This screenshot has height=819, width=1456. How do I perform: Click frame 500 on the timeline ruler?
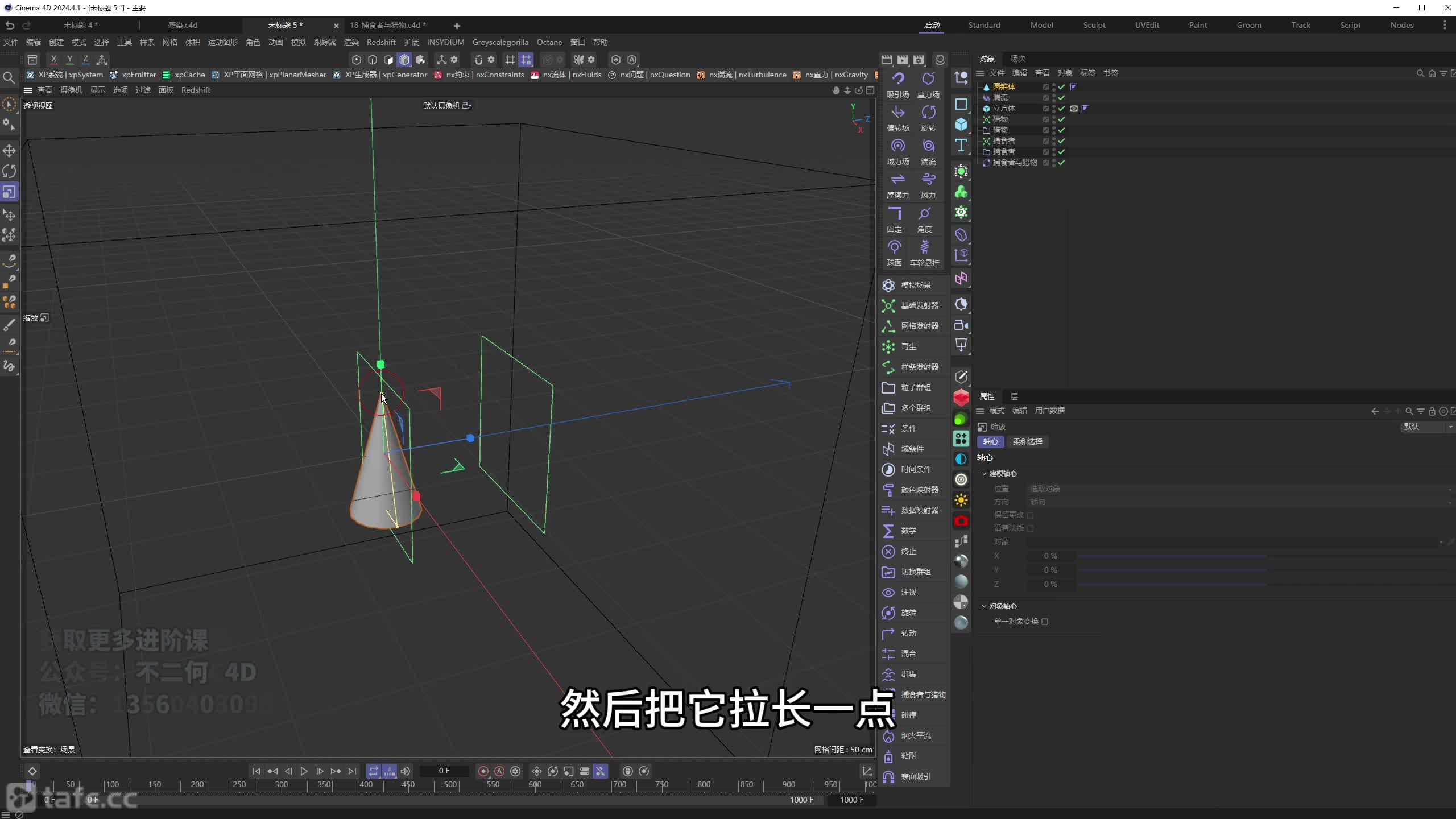point(450,785)
